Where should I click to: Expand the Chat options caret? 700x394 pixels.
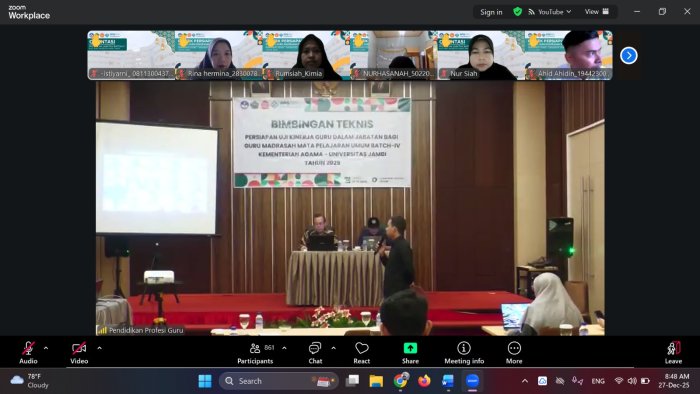333,348
